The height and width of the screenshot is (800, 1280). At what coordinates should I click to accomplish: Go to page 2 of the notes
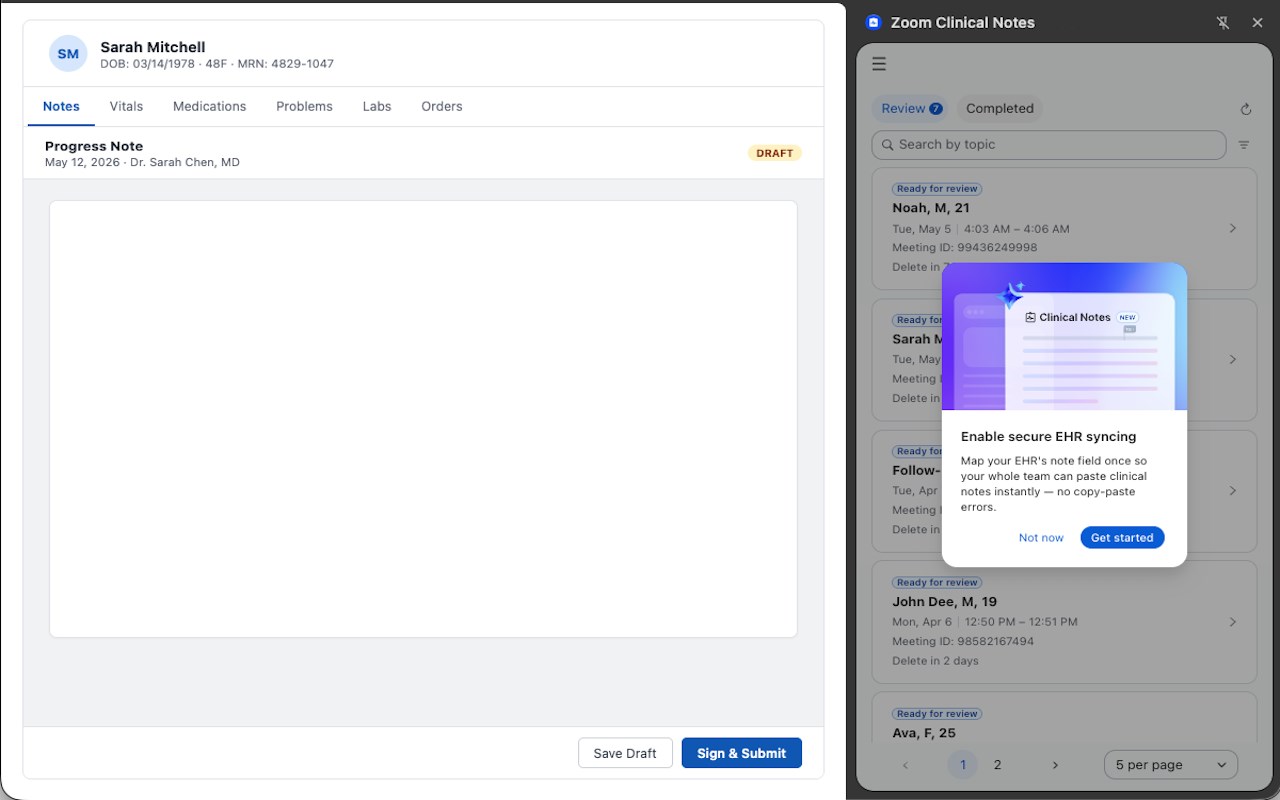tap(997, 765)
